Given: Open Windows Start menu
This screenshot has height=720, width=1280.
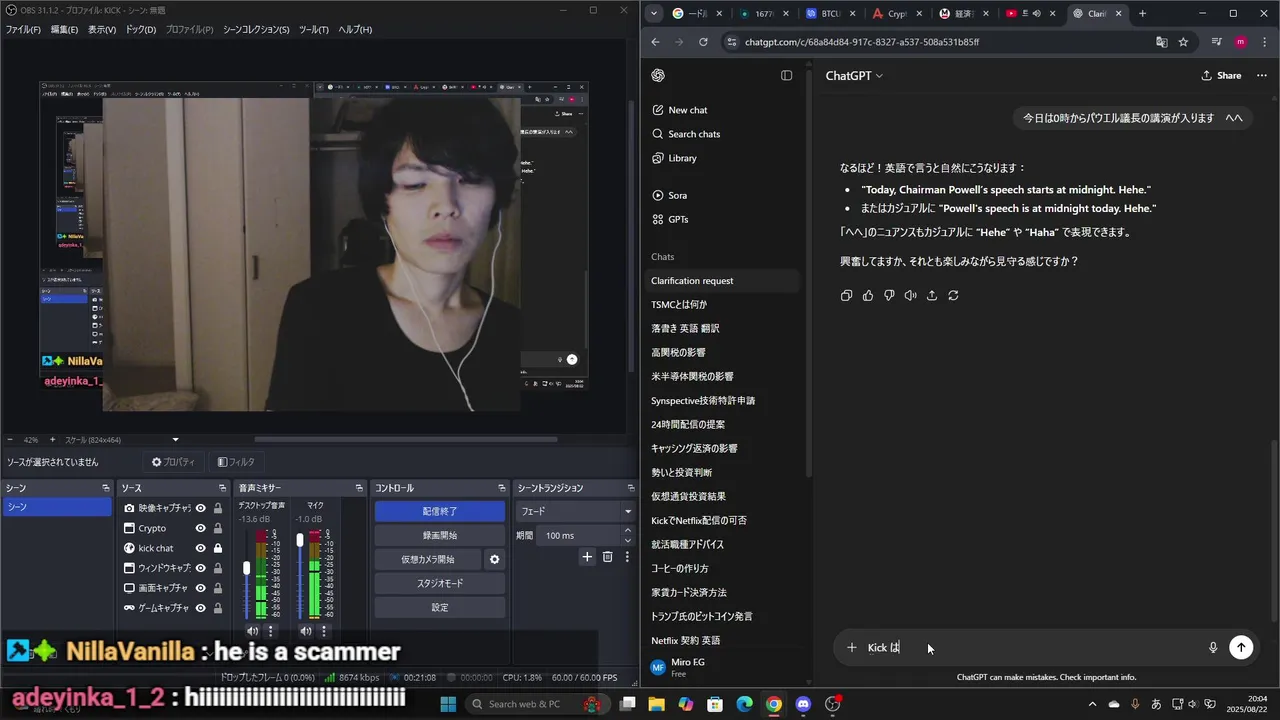Looking at the screenshot, I should click(448, 704).
